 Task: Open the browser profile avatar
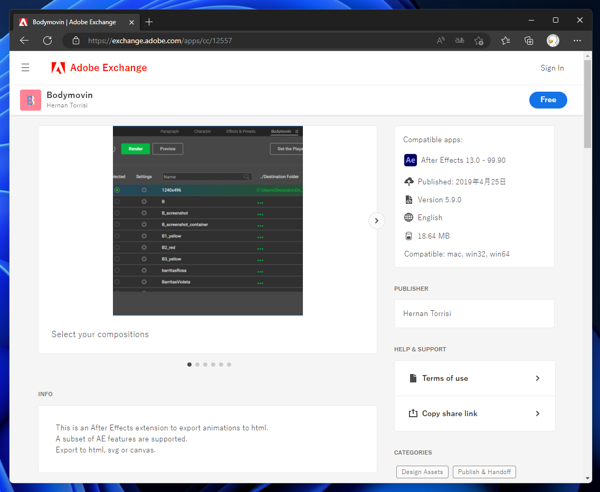pyautogui.click(x=553, y=41)
